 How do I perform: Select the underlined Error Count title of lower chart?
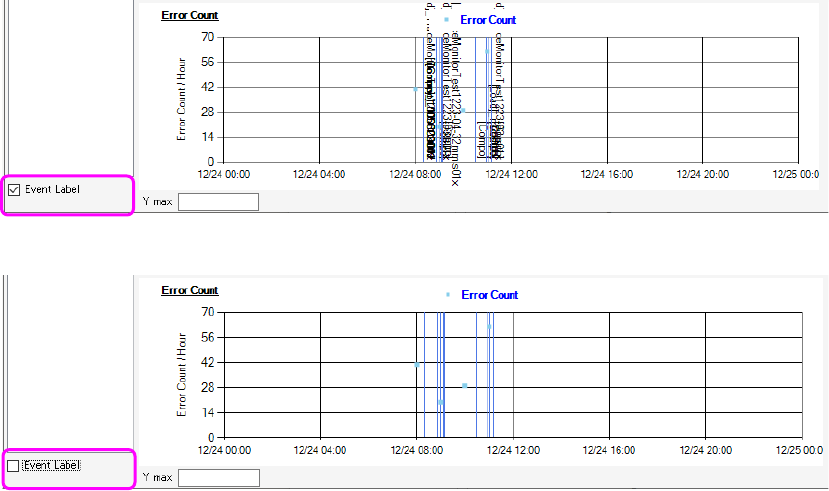(x=190, y=291)
